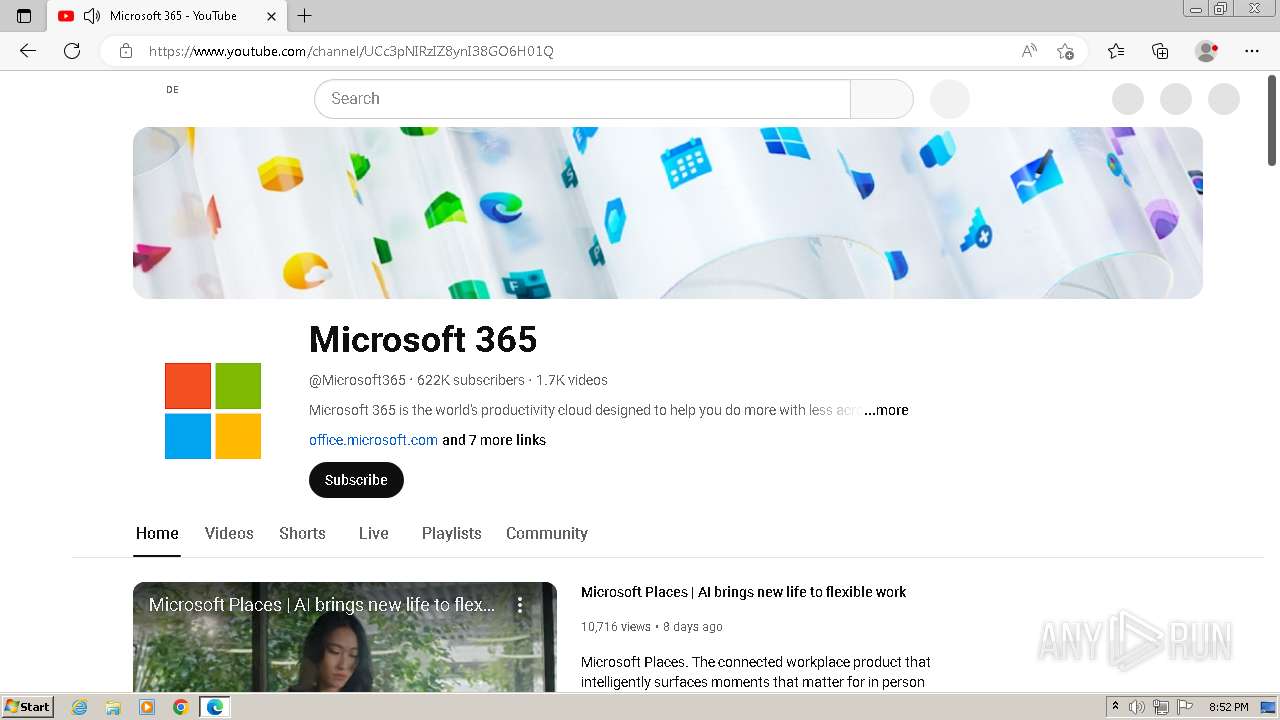Show the 'and 7 more links' list
Image resolution: width=1280 pixels, height=720 pixels.
point(494,440)
